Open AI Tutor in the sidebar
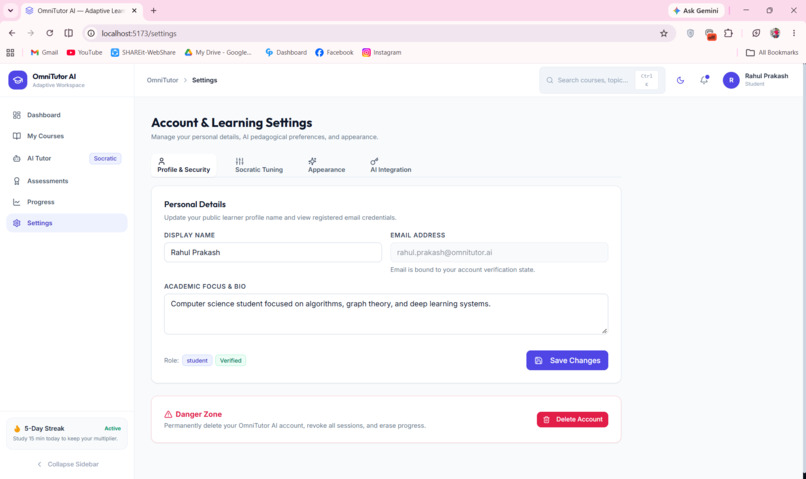Viewport: 806px width, 479px height. pyautogui.click(x=67, y=158)
